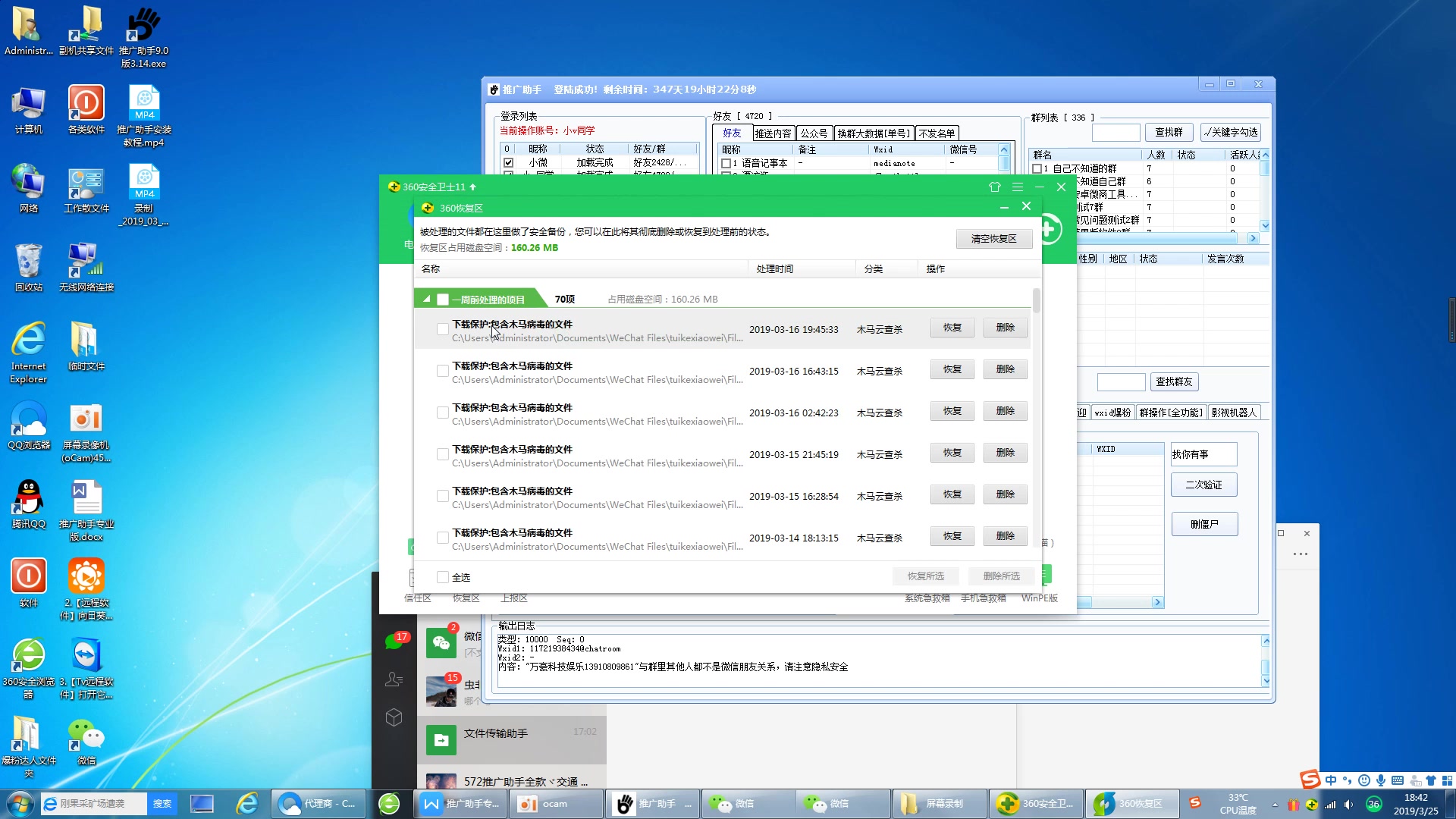Screen dimensions: 1456x819
Task: Click 清空恢复区 to empty recovery area
Action: [x=994, y=239]
